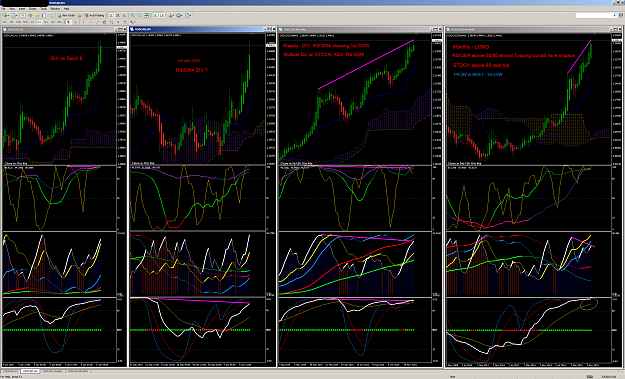Open the Navigator panel icon

37,16
